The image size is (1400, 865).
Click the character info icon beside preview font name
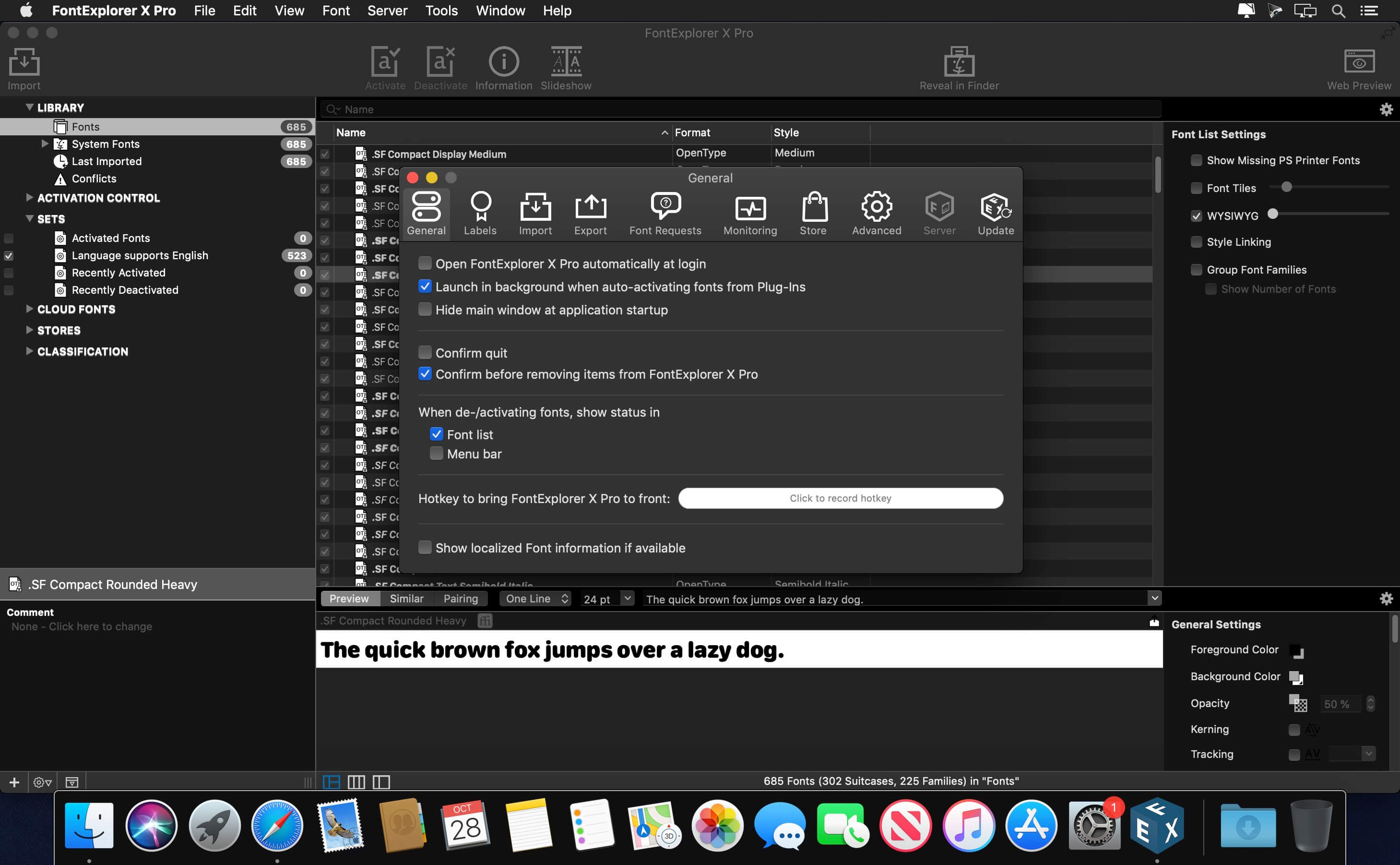tap(485, 621)
